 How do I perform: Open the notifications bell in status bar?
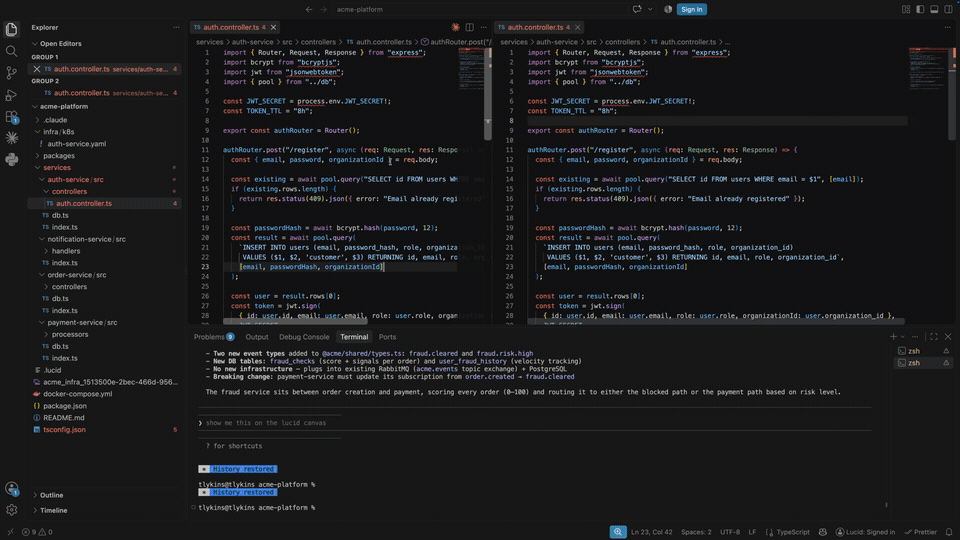[948, 532]
